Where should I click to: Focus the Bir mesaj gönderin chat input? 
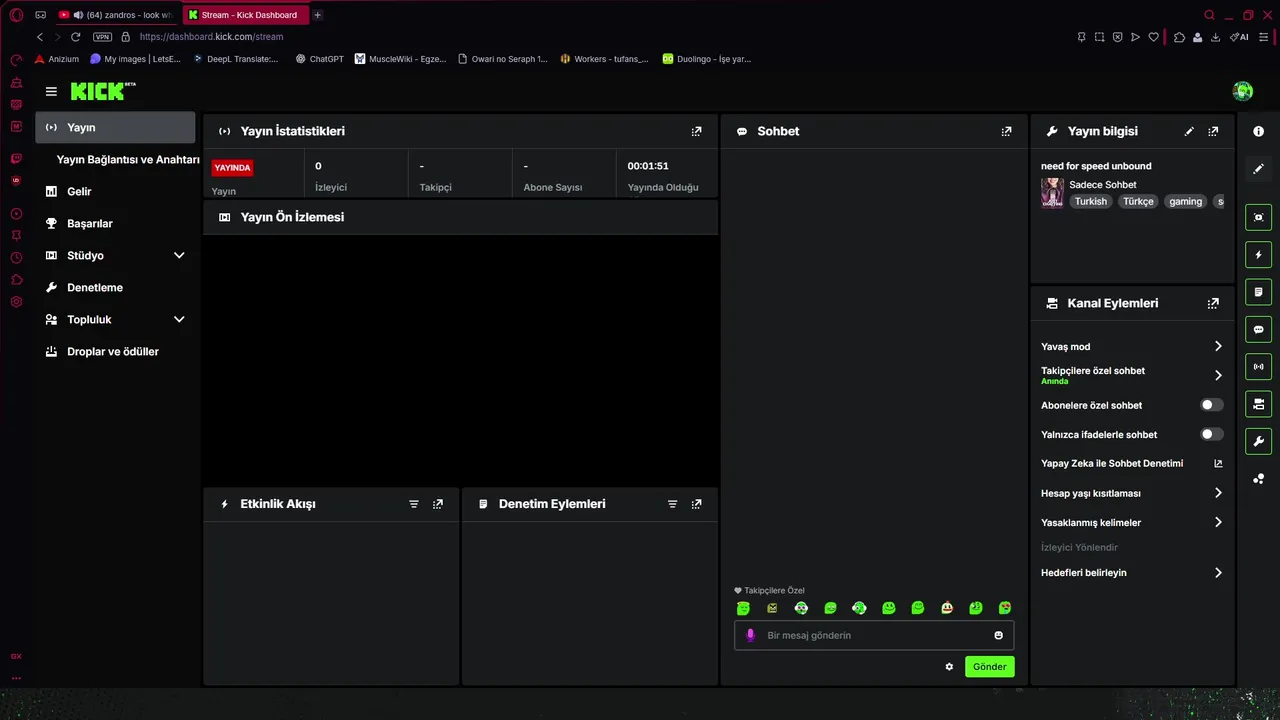[874, 635]
